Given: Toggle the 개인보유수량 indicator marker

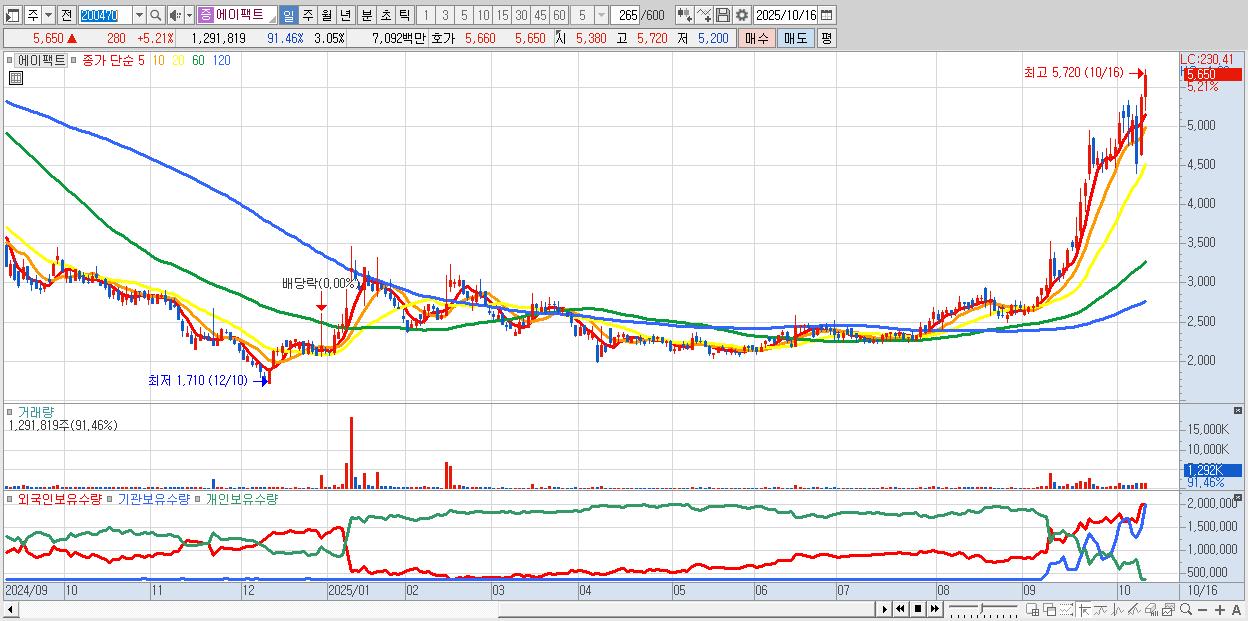Looking at the screenshot, I should [x=197, y=498].
